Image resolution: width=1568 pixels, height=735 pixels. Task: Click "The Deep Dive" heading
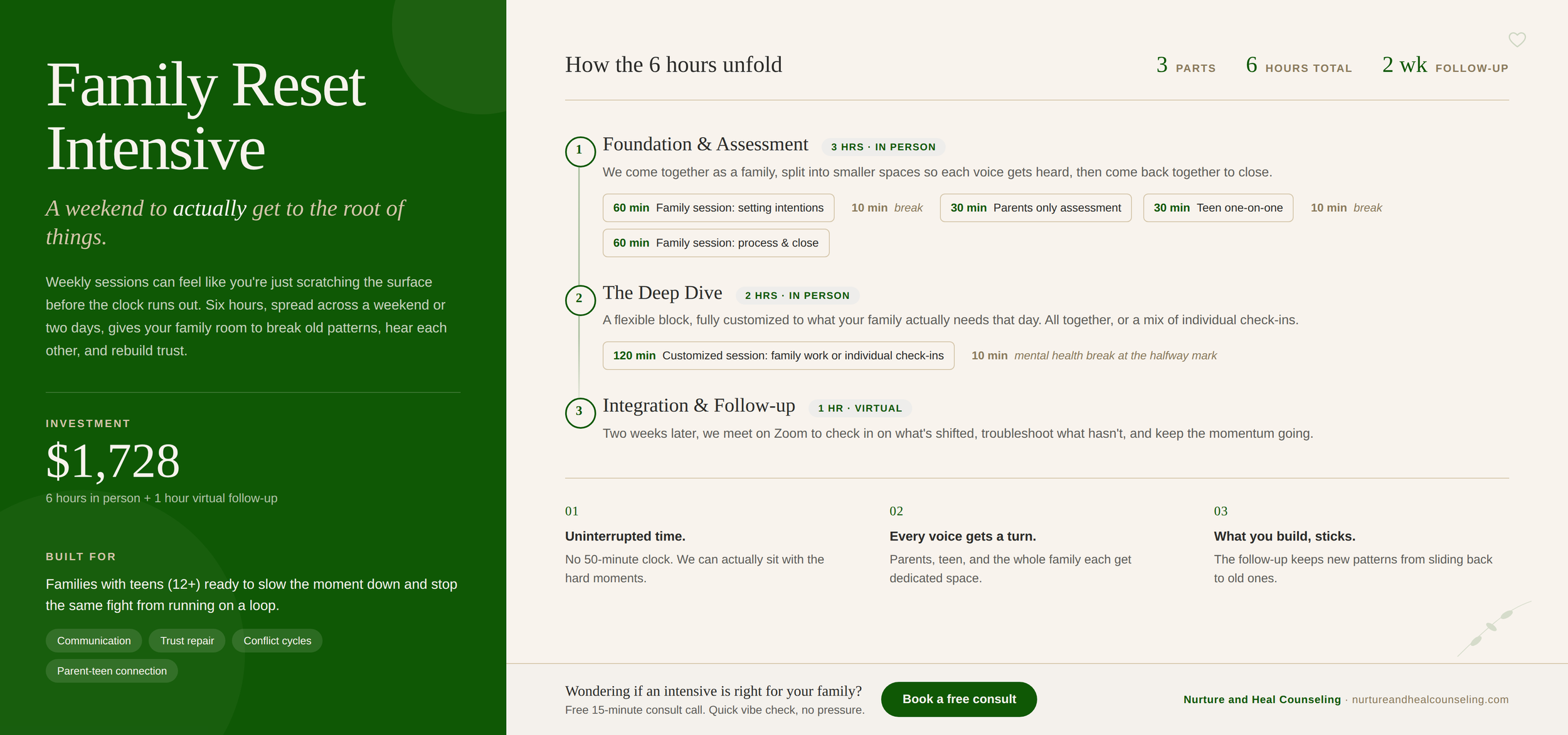(x=662, y=293)
